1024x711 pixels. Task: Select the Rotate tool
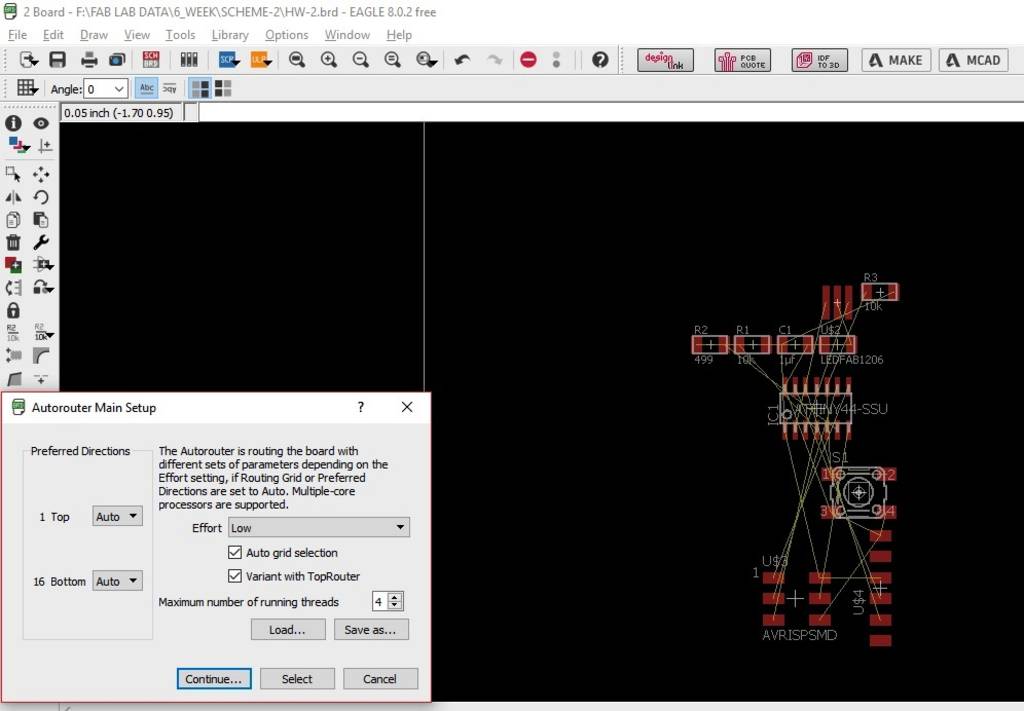coord(41,197)
